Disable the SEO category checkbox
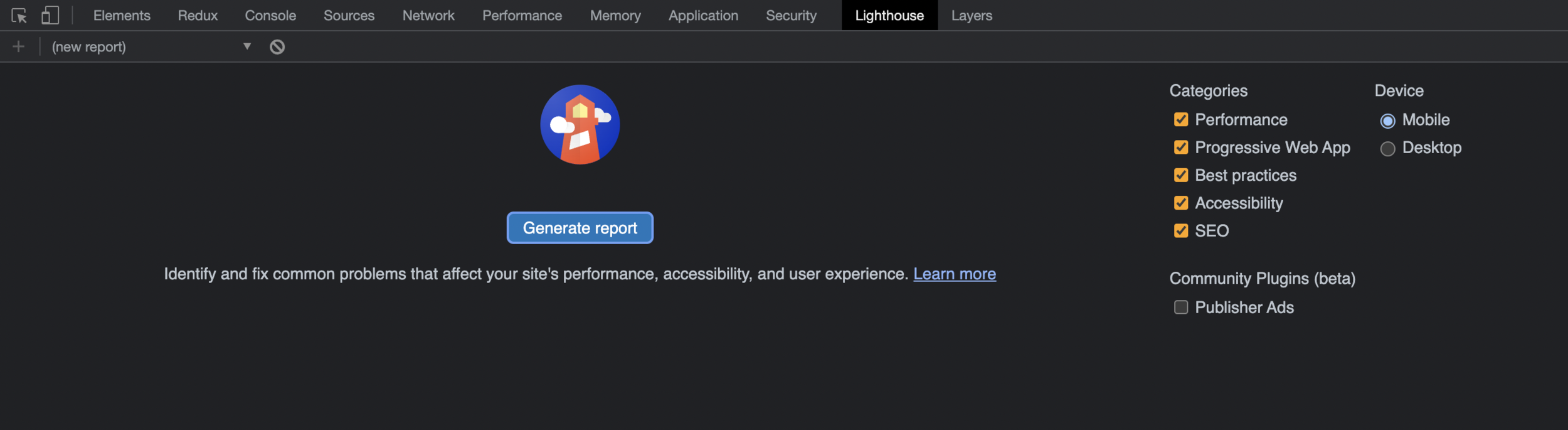 point(1181,230)
